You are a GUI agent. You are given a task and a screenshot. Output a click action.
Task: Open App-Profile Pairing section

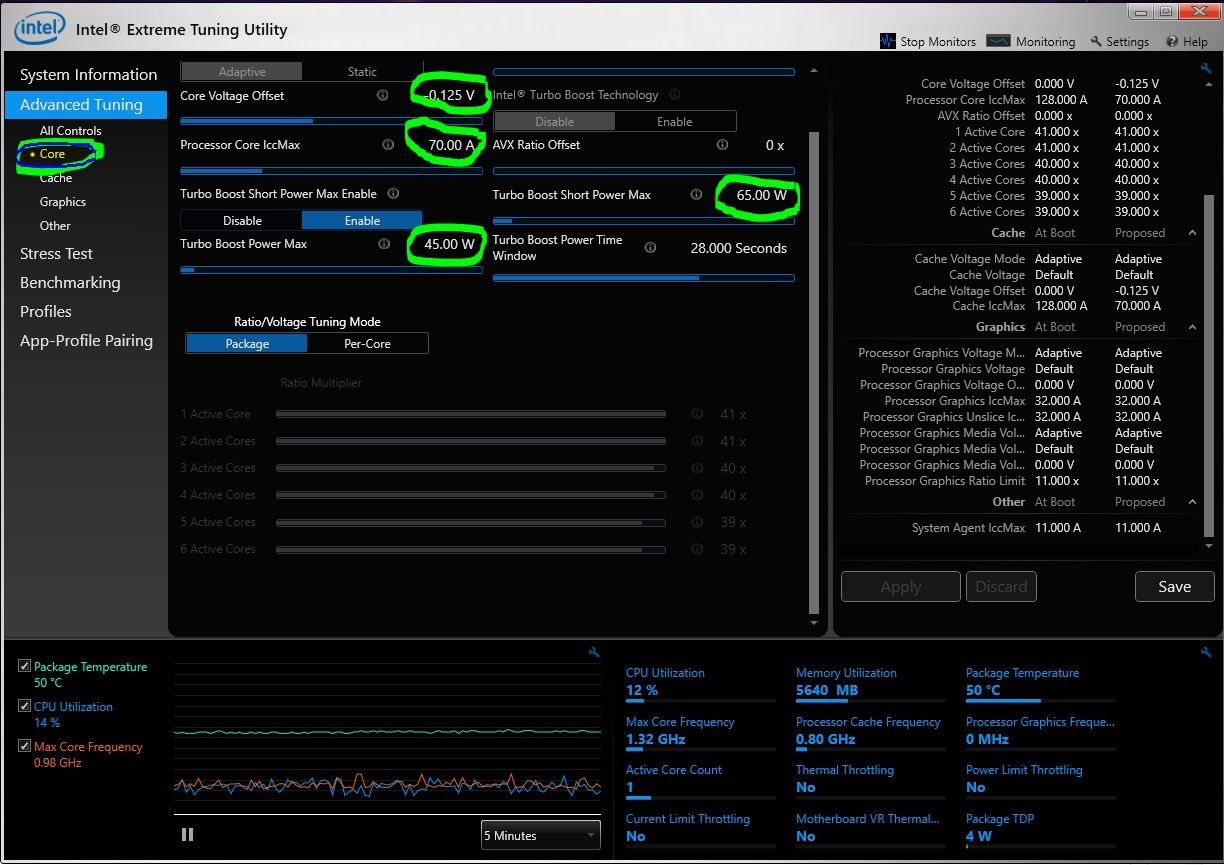pyautogui.click(x=86, y=340)
